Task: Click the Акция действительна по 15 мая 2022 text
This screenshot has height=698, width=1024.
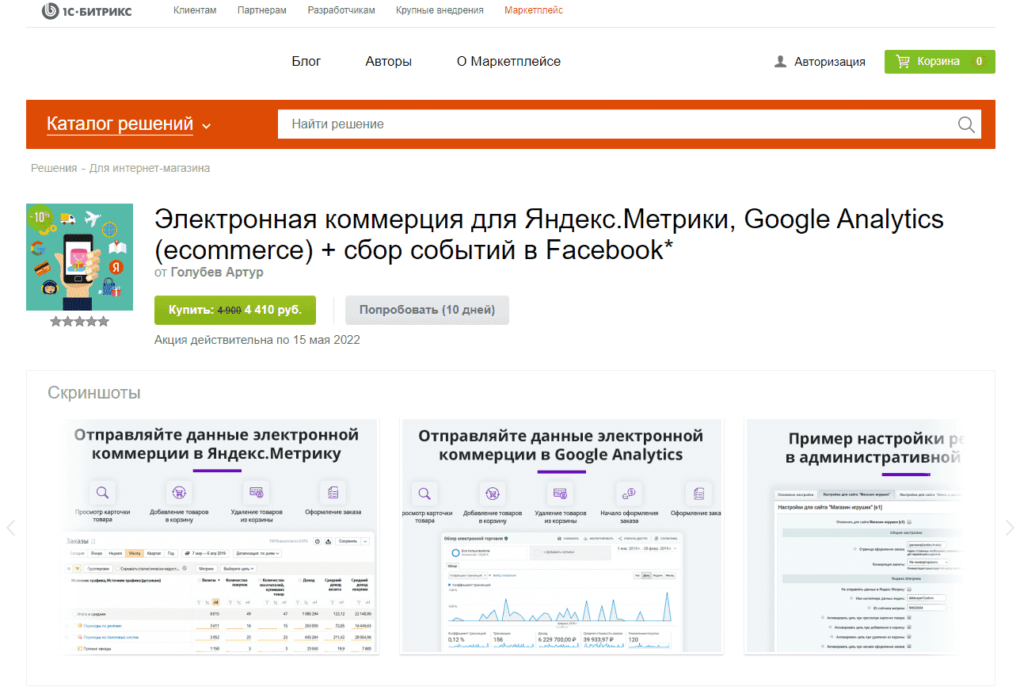Action: coord(257,340)
